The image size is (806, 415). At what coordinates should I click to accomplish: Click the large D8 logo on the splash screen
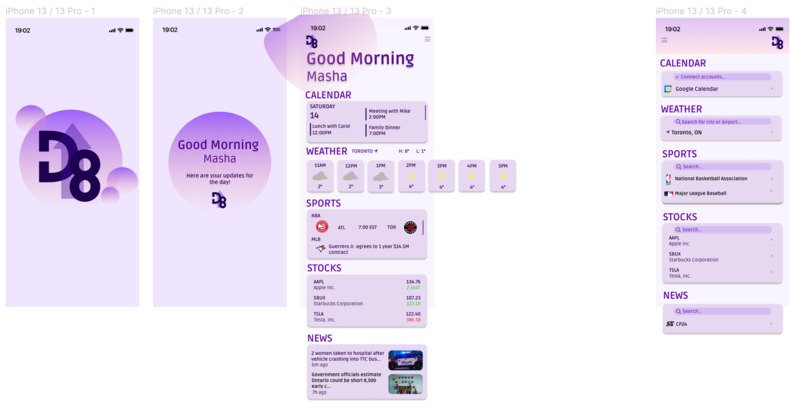pos(70,165)
